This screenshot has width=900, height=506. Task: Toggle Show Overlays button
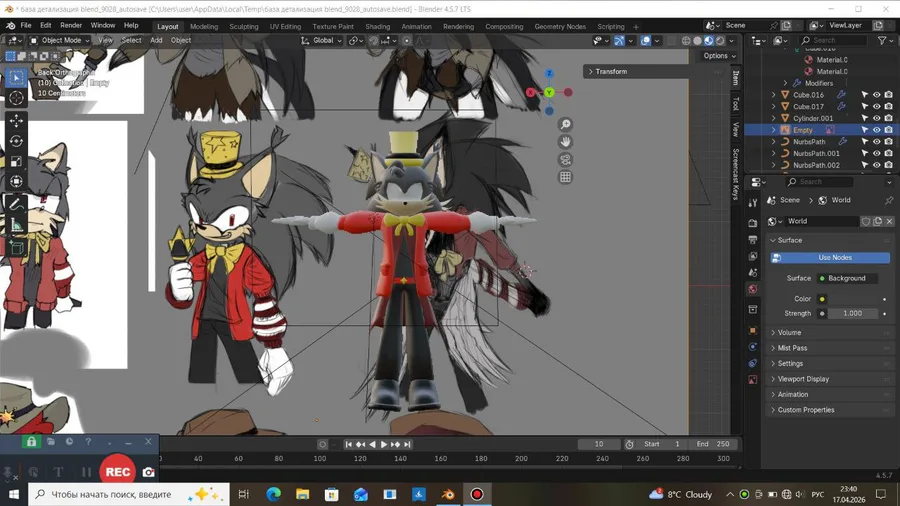click(x=646, y=41)
